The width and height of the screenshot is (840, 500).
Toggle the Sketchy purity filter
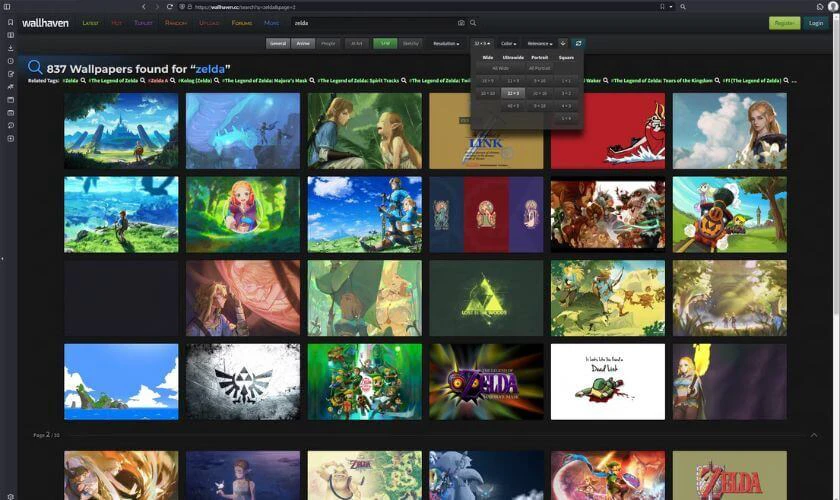411,43
